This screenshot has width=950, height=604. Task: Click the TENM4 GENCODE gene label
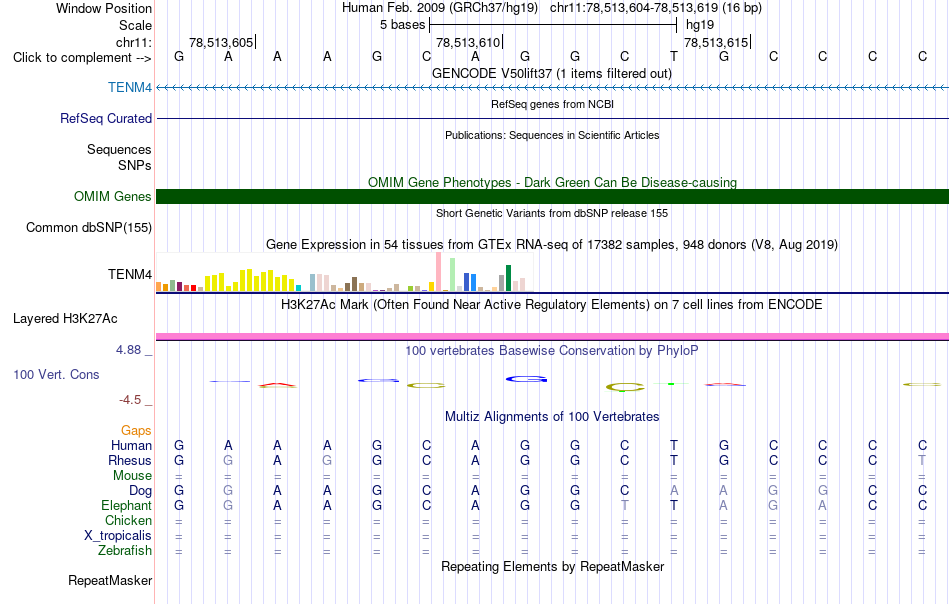pos(130,87)
